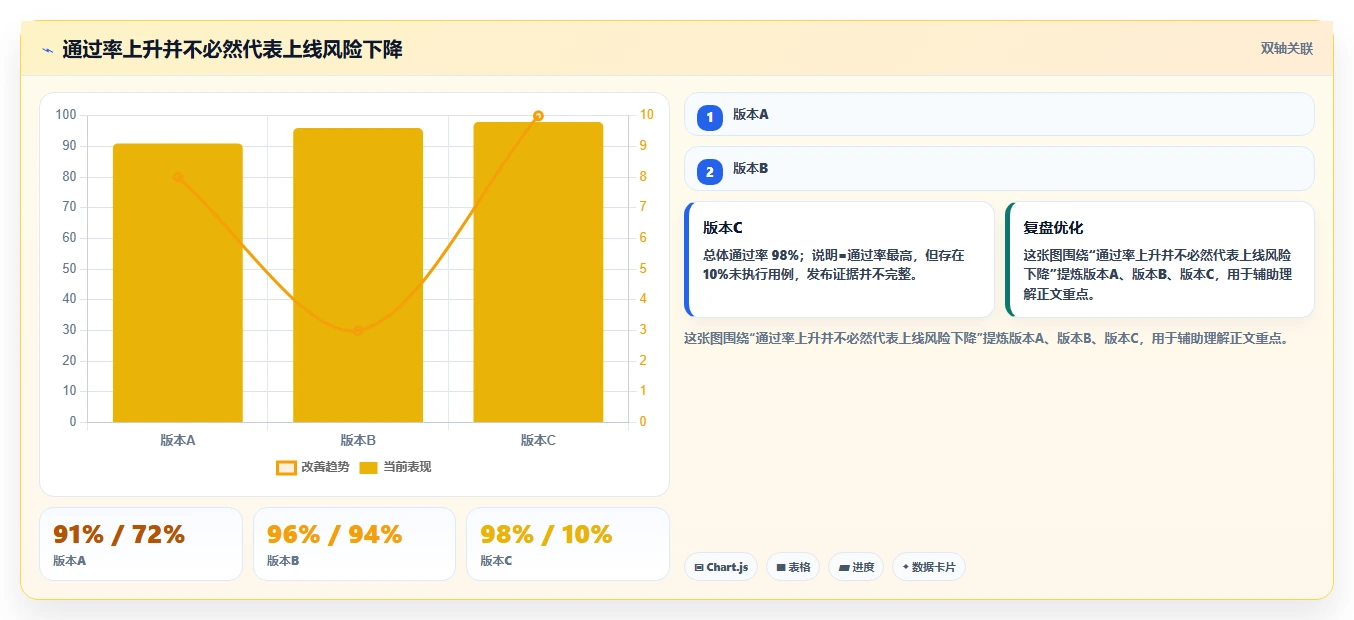Toggle the 改善趋势 legend entry
The height and width of the screenshot is (620, 1354).
point(313,467)
